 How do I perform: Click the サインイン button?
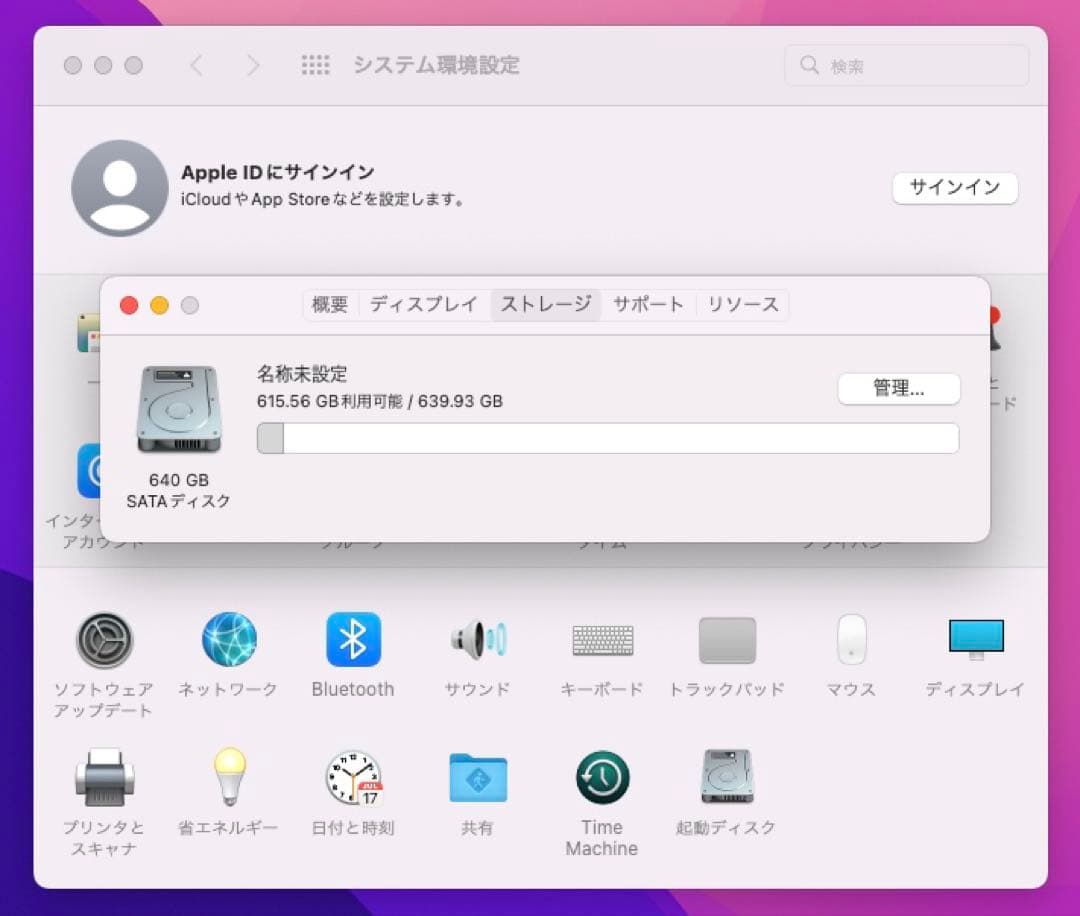pyautogui.click(x=954, y=188)
